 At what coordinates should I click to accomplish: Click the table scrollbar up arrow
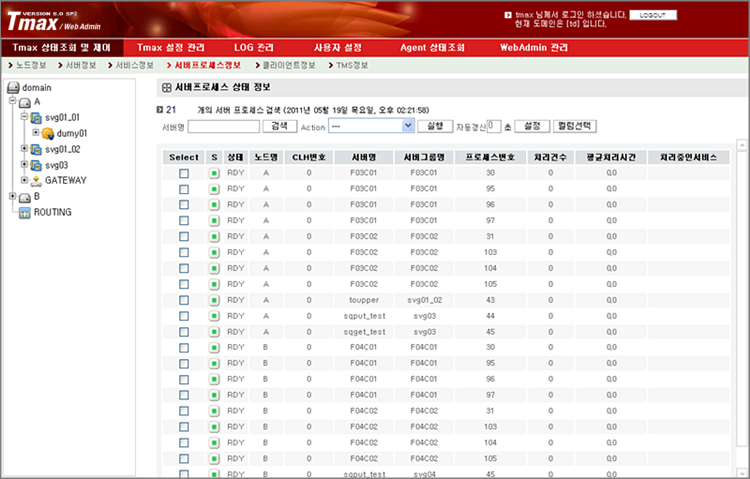tap(742, 145)
